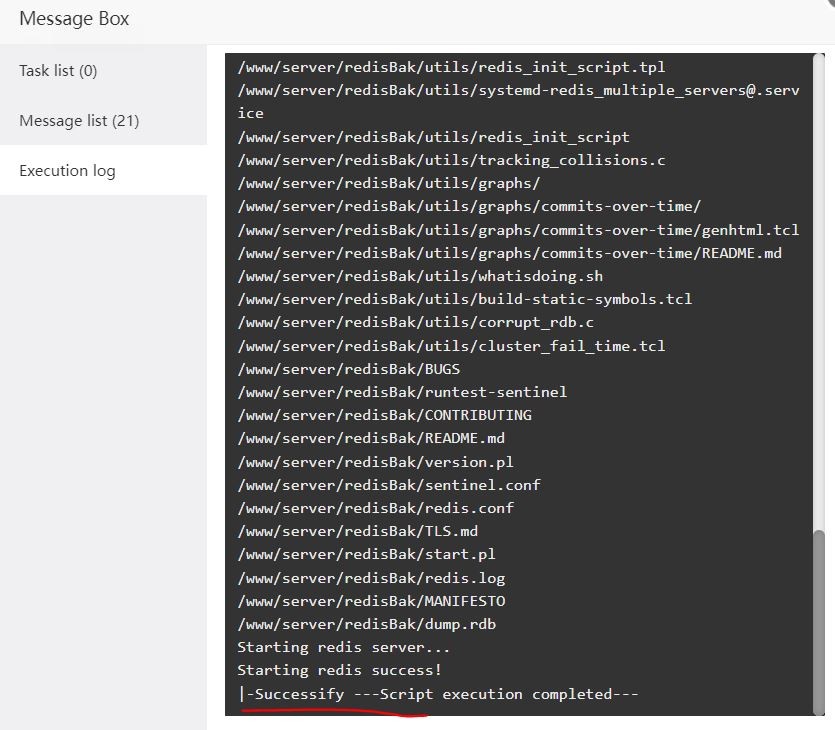
Task: Click the 'Starting redis success!' log line
Action: [339, 670]
